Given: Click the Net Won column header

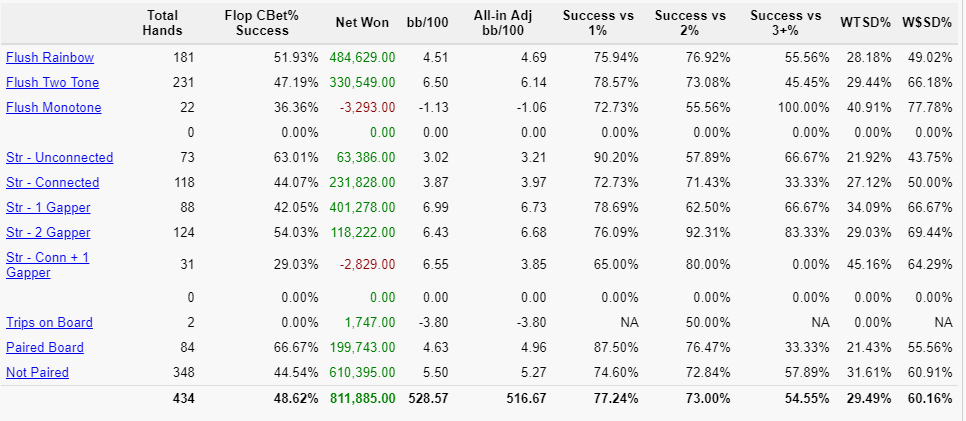Looking at the screenshot, I should pos(362,24).
